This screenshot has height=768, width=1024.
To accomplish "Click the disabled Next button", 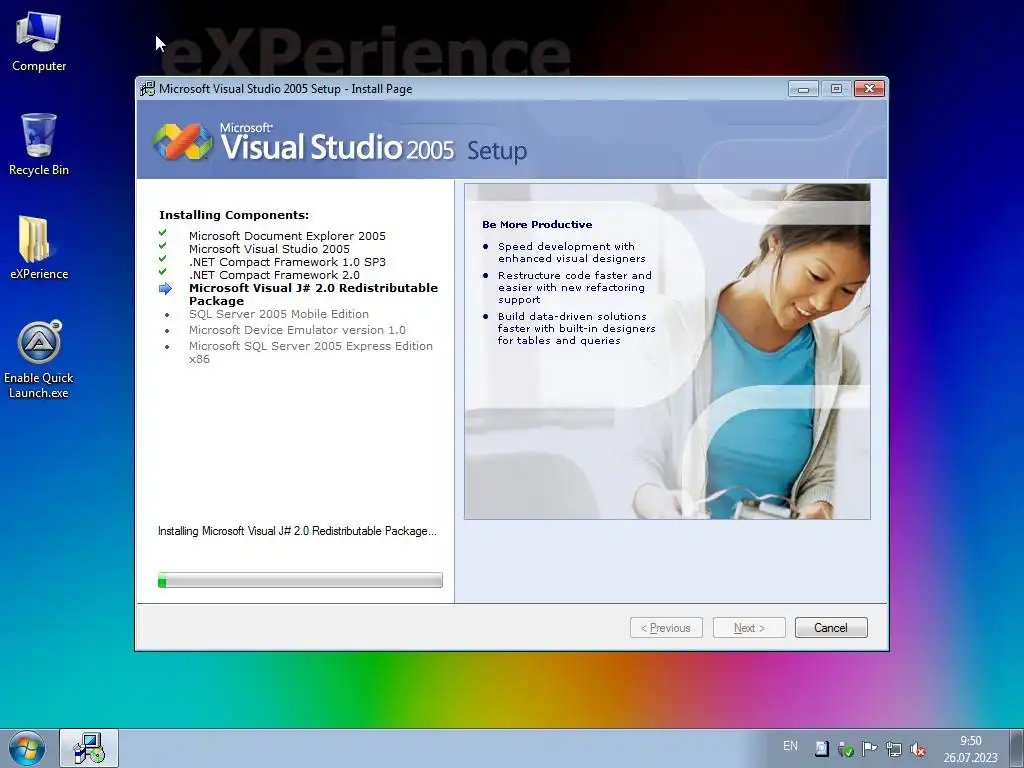I will tap(749, 628).
